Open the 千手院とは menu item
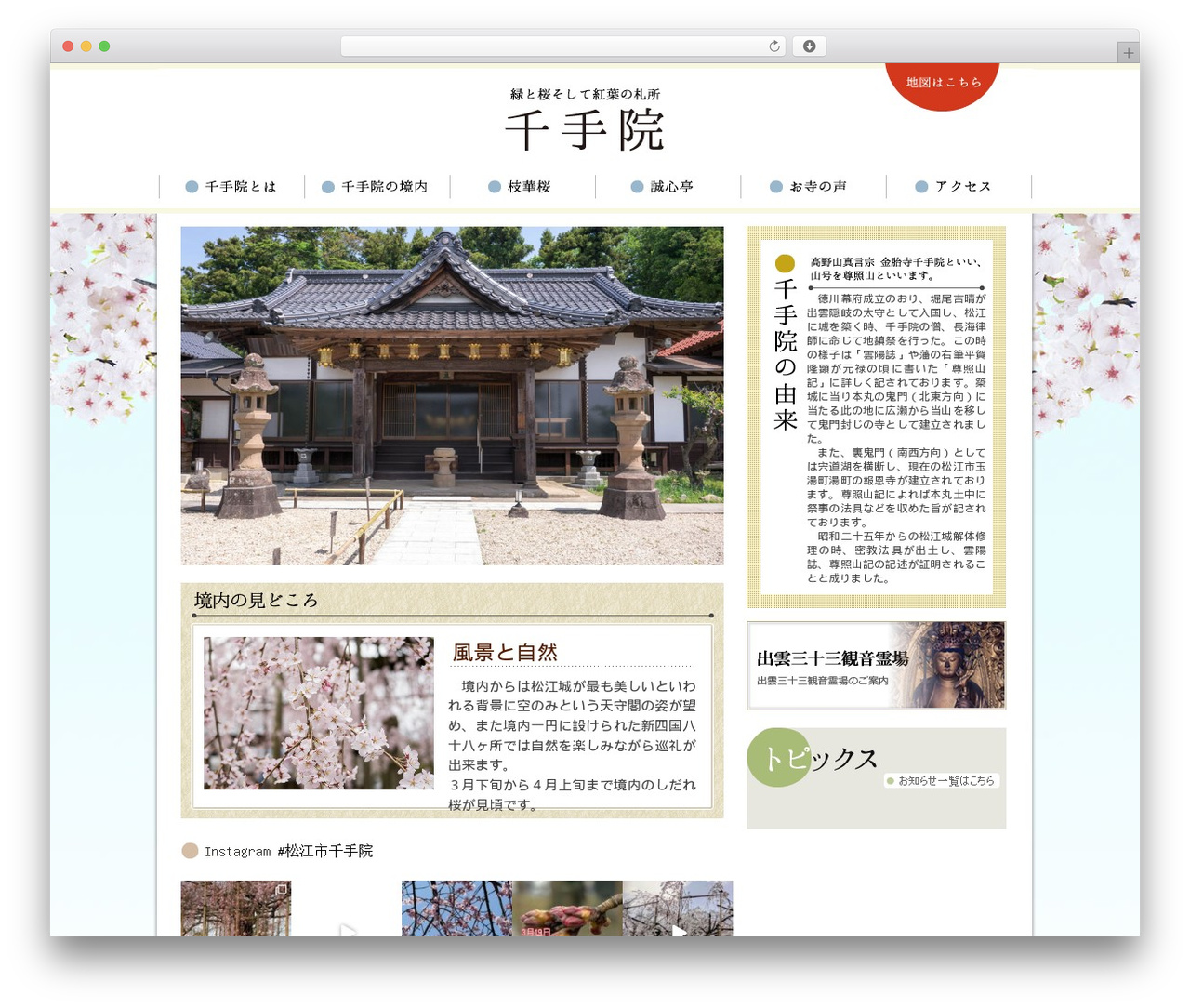 [231, 187]
